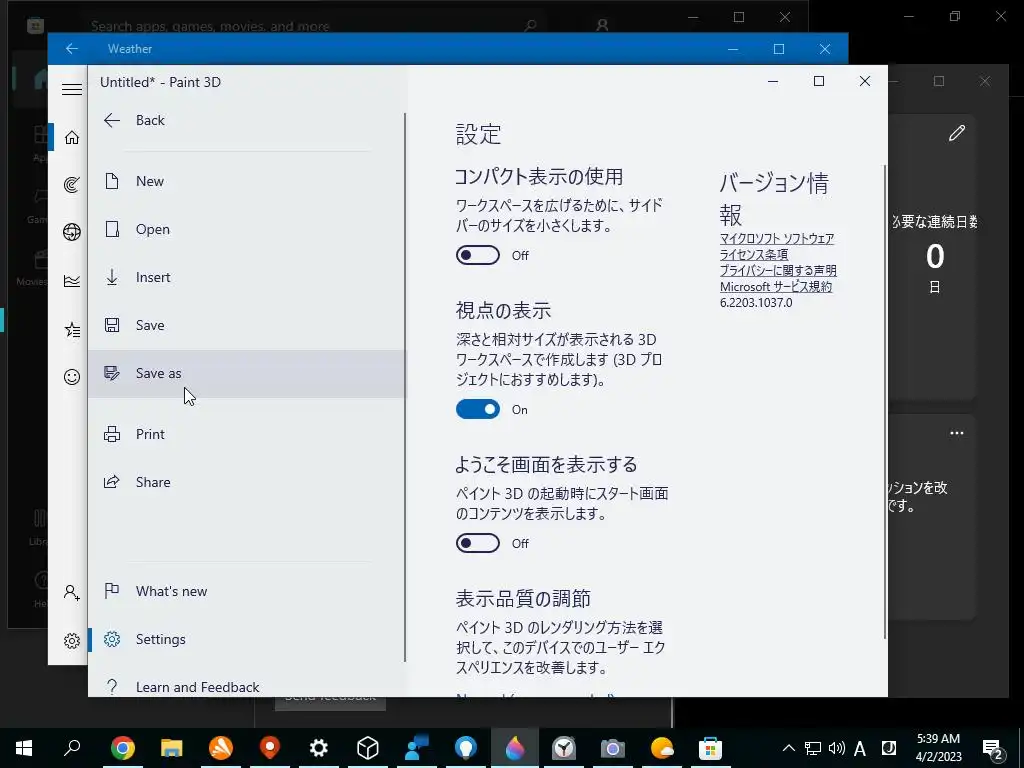Choose Print in the Paint 3D menu
1024x768 pixels.
pyautogui.click(x=247, y=434)
